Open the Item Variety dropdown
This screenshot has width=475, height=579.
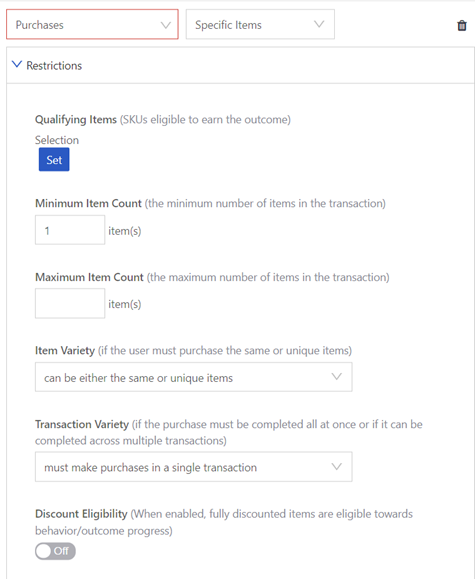pyautogui.click(x=194, y=377)
